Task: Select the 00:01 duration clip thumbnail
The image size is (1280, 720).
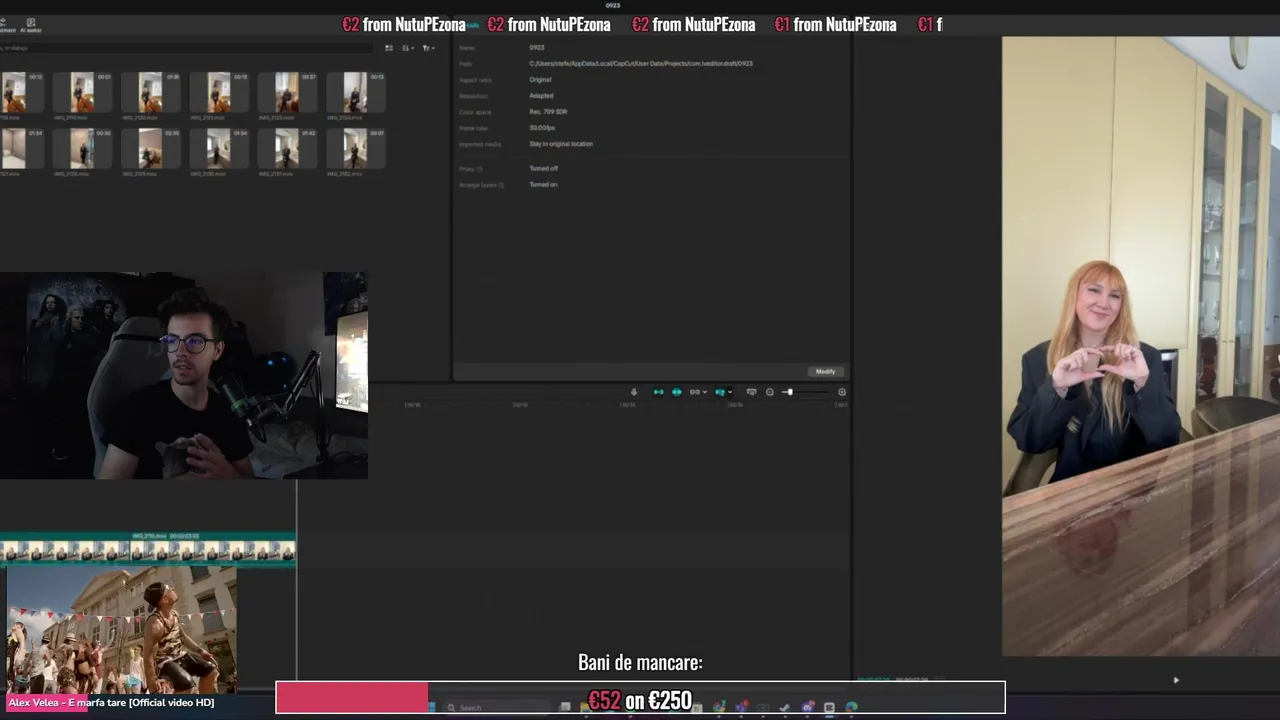Action: [x=82, y=92]
